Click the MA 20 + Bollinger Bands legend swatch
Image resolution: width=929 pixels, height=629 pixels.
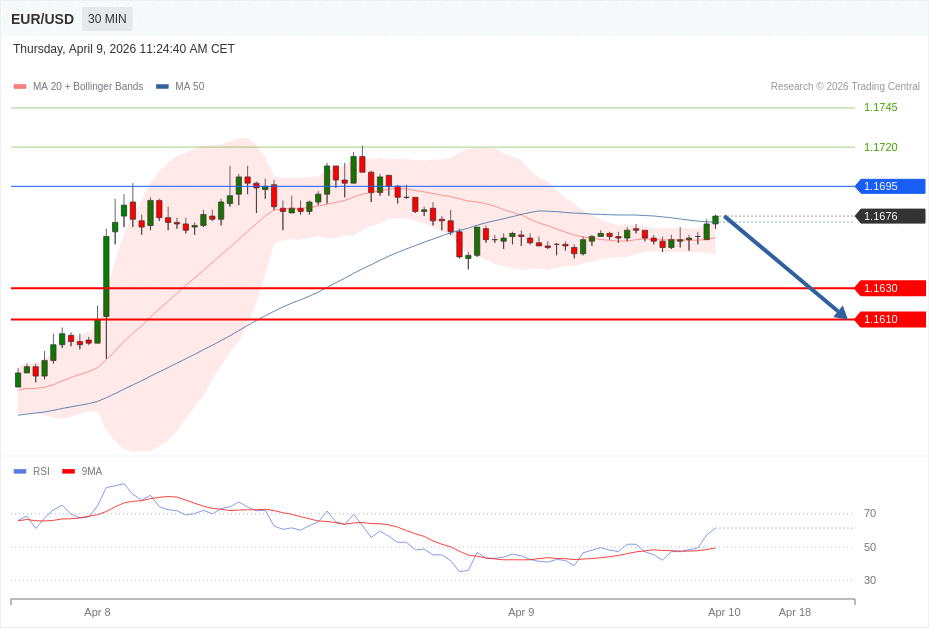tap(20, 87)
